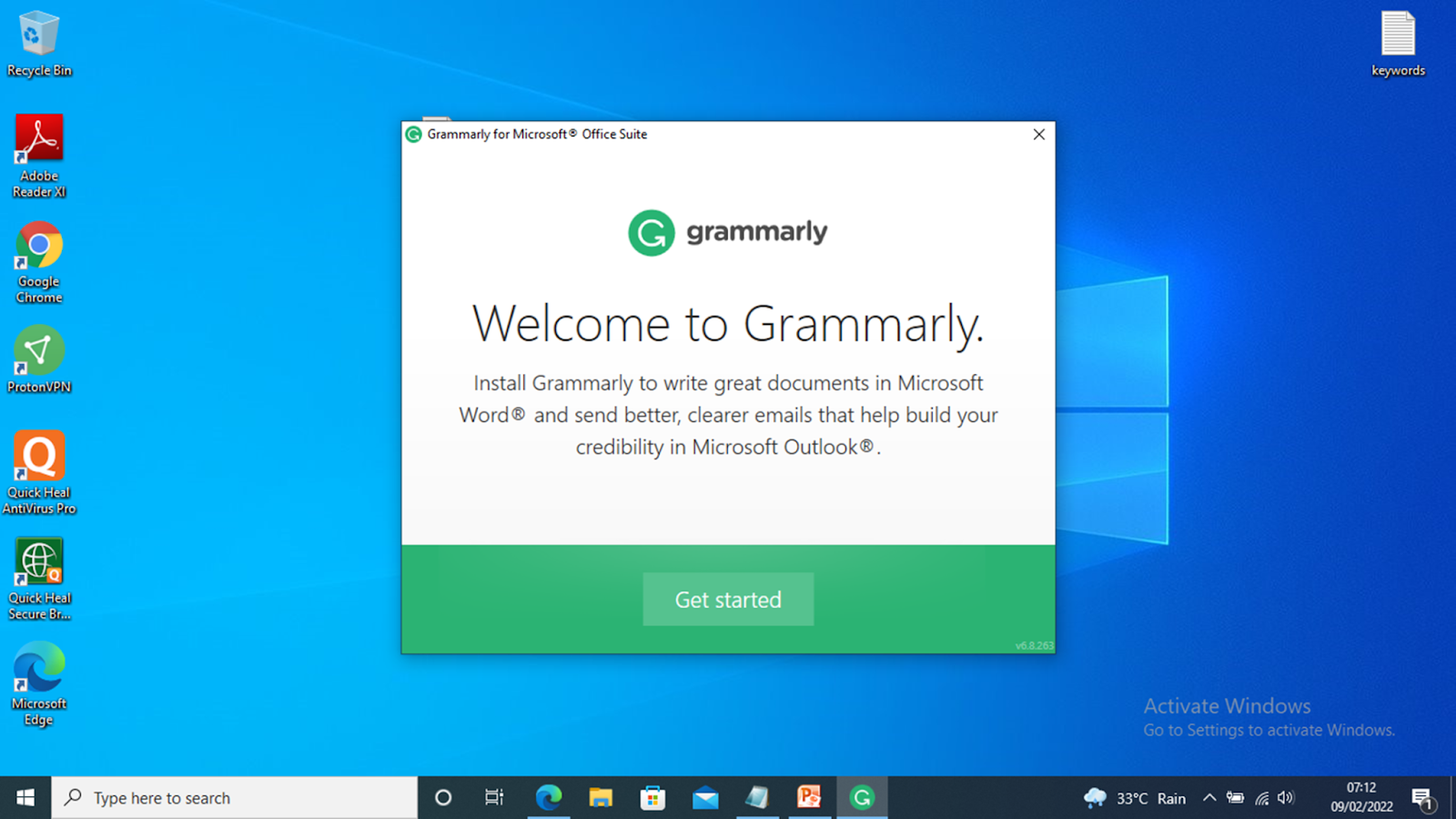Select the Google Chrome desktop shortcut

pos(39,263)
